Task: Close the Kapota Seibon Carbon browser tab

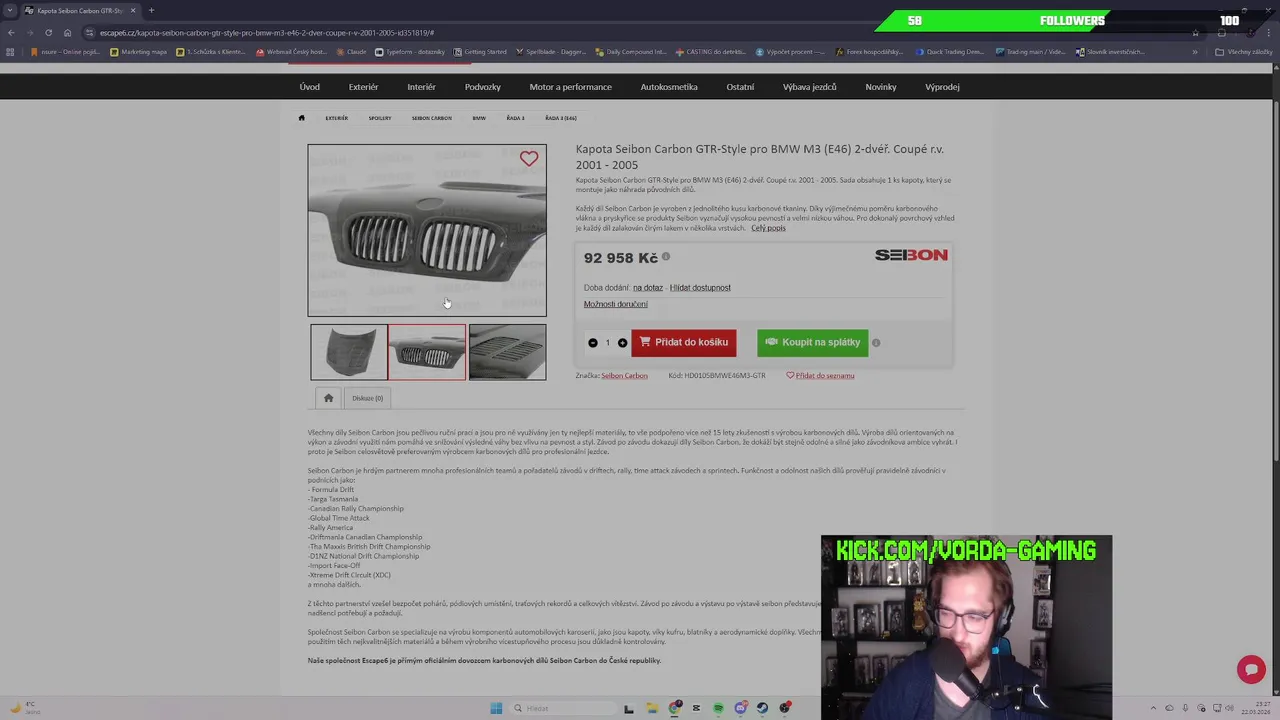Action: click(133, 10)
